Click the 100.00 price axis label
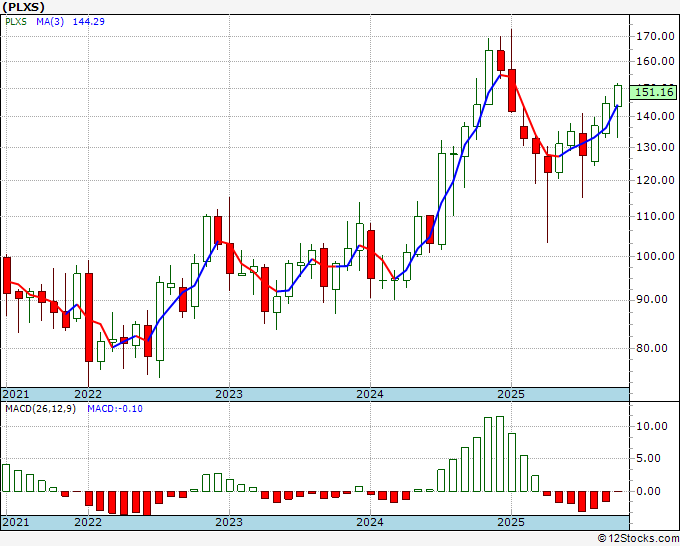Viewport: 680px width, 546px height. coord(655,256)
